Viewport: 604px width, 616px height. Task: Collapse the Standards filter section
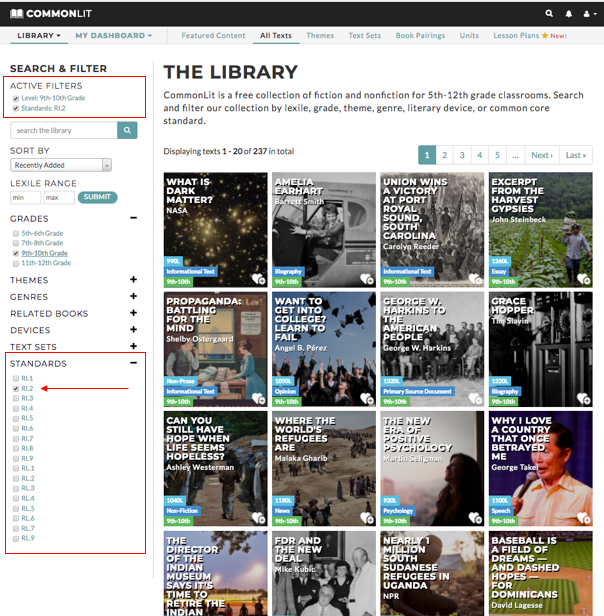point(134,363)
